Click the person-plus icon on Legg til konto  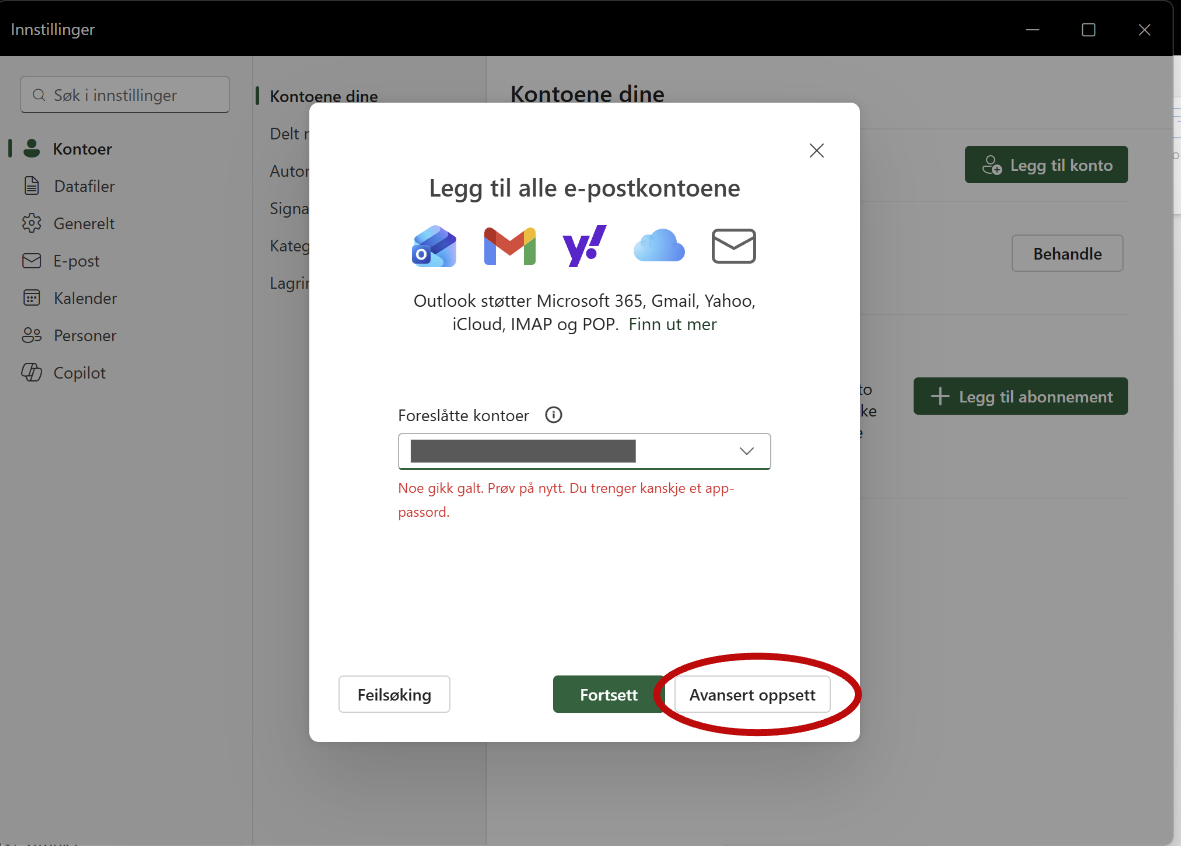[x=992, y=164]
